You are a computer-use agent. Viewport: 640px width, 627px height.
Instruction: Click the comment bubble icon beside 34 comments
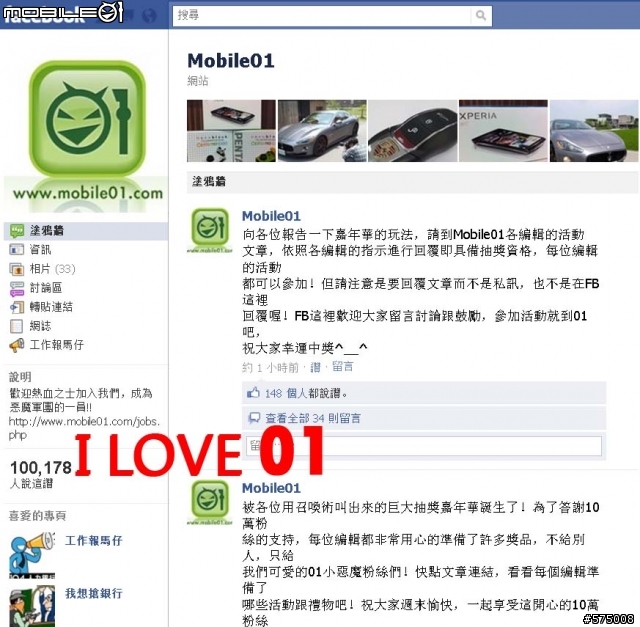[254, 418]
